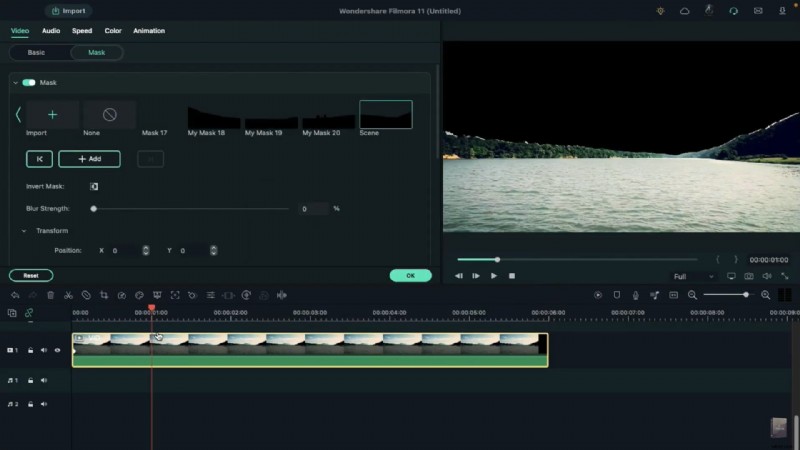Click the Position X stepper arrows
The image size is (800, 450).
(145, 251)
